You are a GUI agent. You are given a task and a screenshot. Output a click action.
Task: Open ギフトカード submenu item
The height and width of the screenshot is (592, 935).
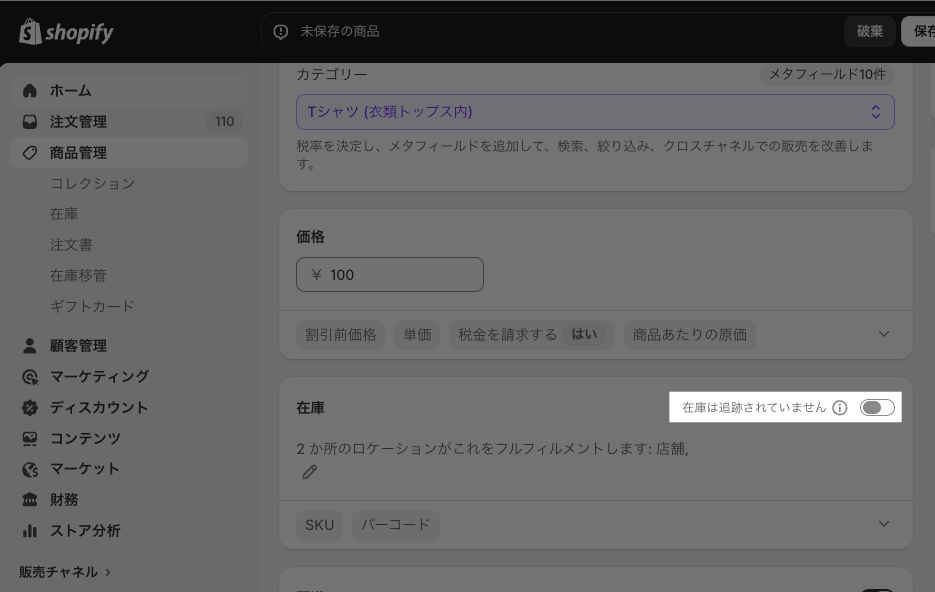click(x=92, y=306)
